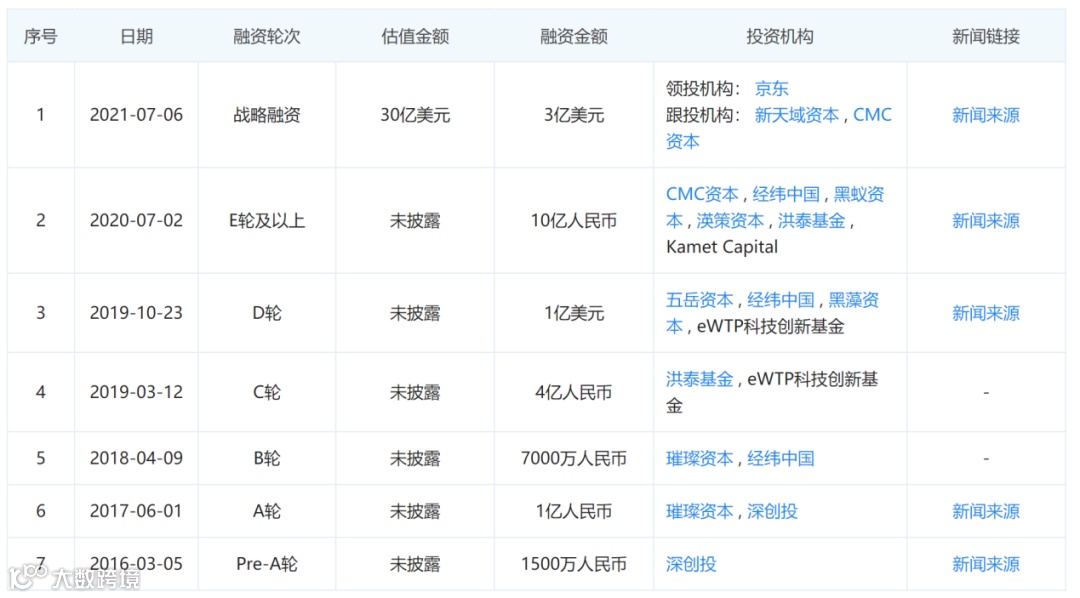Click the E轮及以上 round cell

(267, 220)
